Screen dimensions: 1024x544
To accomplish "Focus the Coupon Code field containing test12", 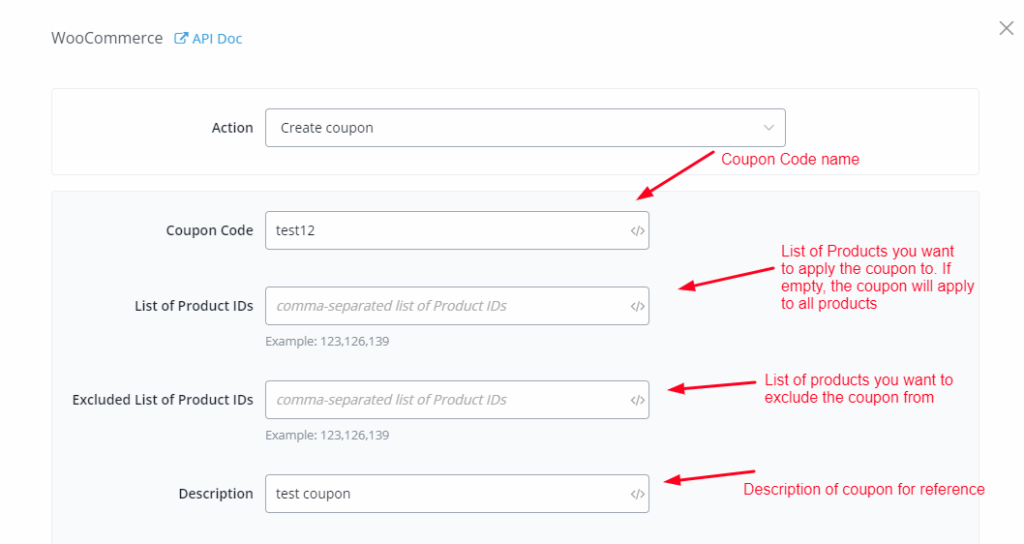I will coord(445,231).
